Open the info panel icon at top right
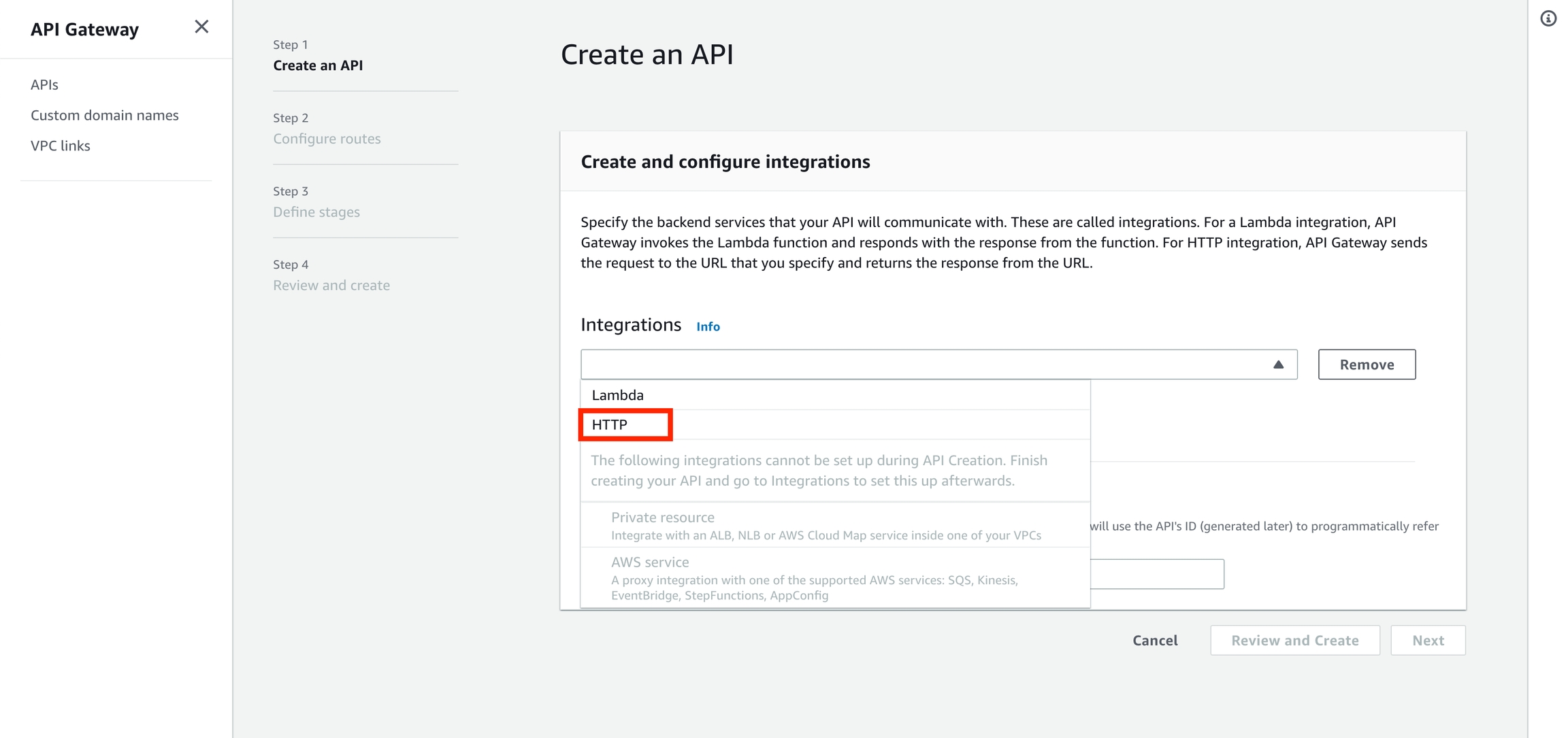The height and width of the screenshot is (738, 1568). tap(1548, 19)
